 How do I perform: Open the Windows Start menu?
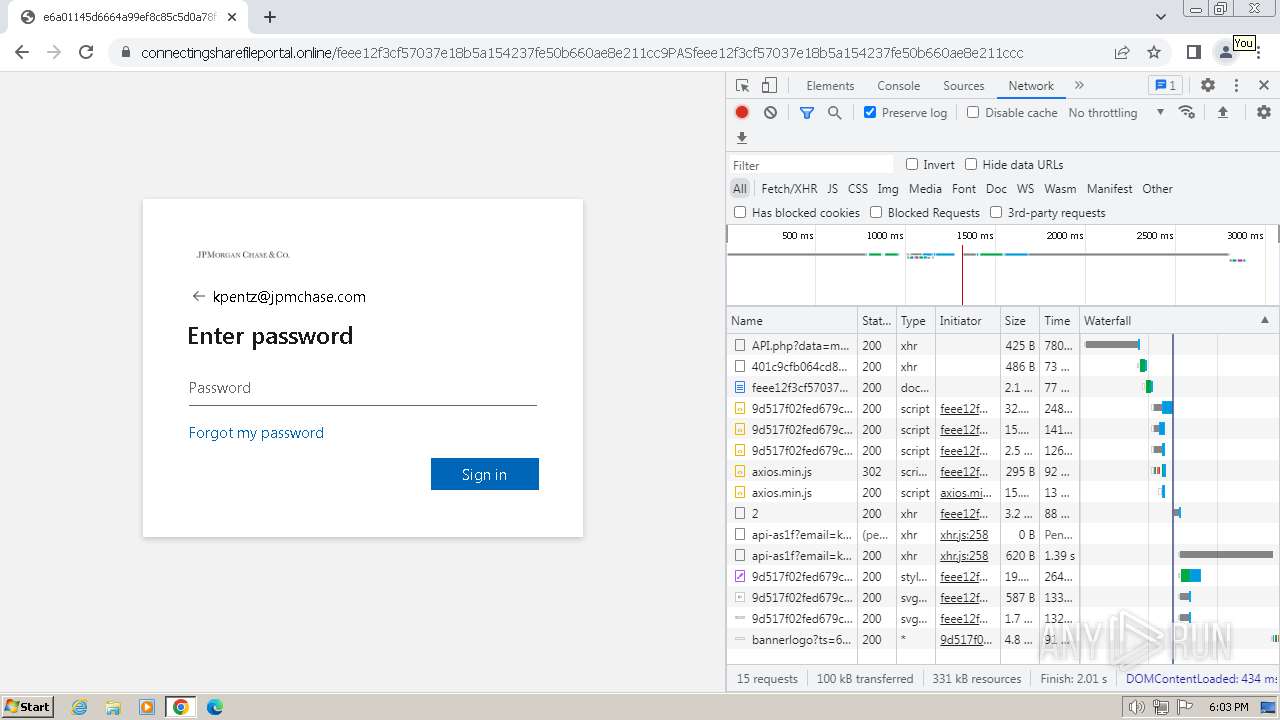tap(28, 707)
